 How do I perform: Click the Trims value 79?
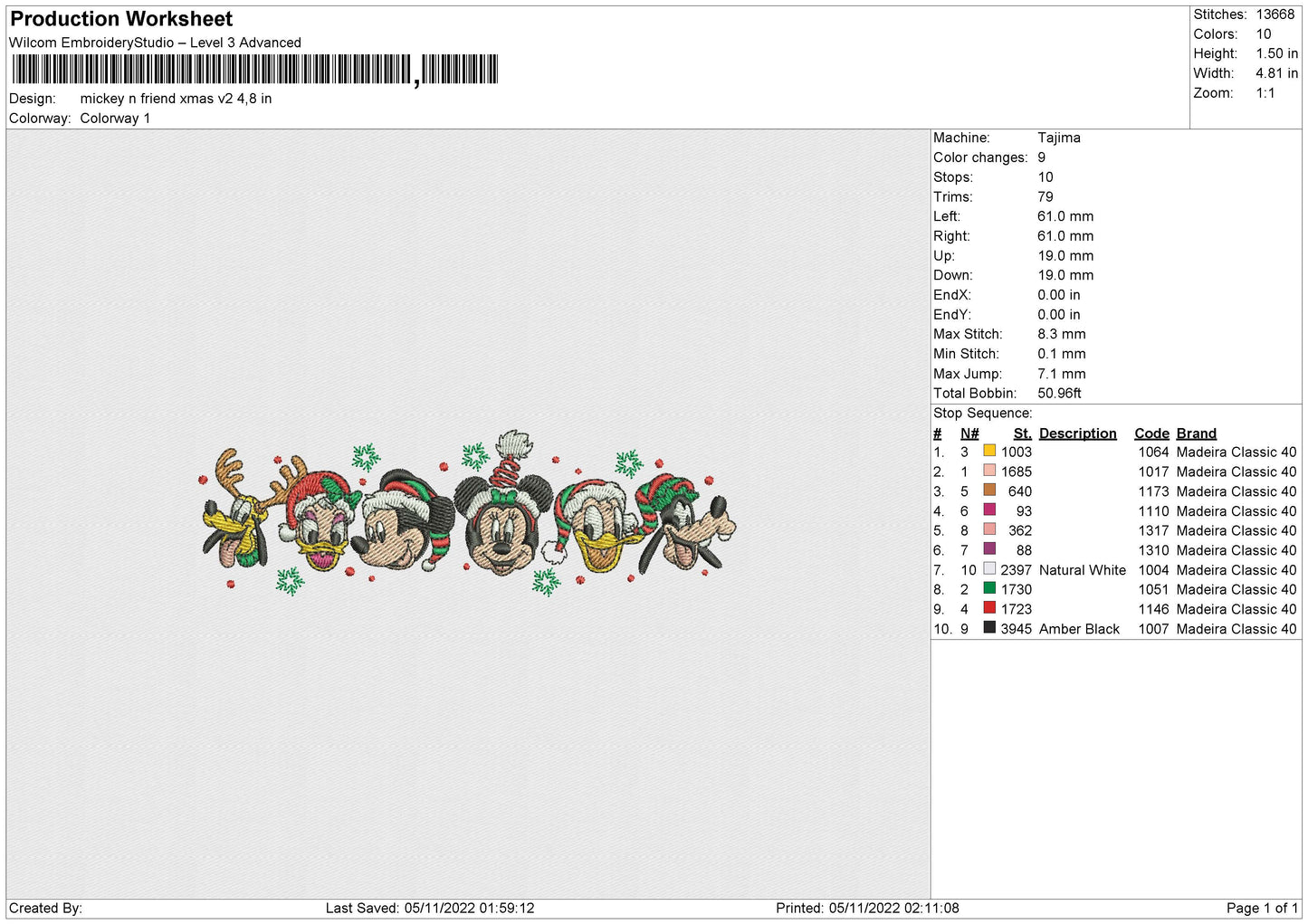pos(1045,196)
